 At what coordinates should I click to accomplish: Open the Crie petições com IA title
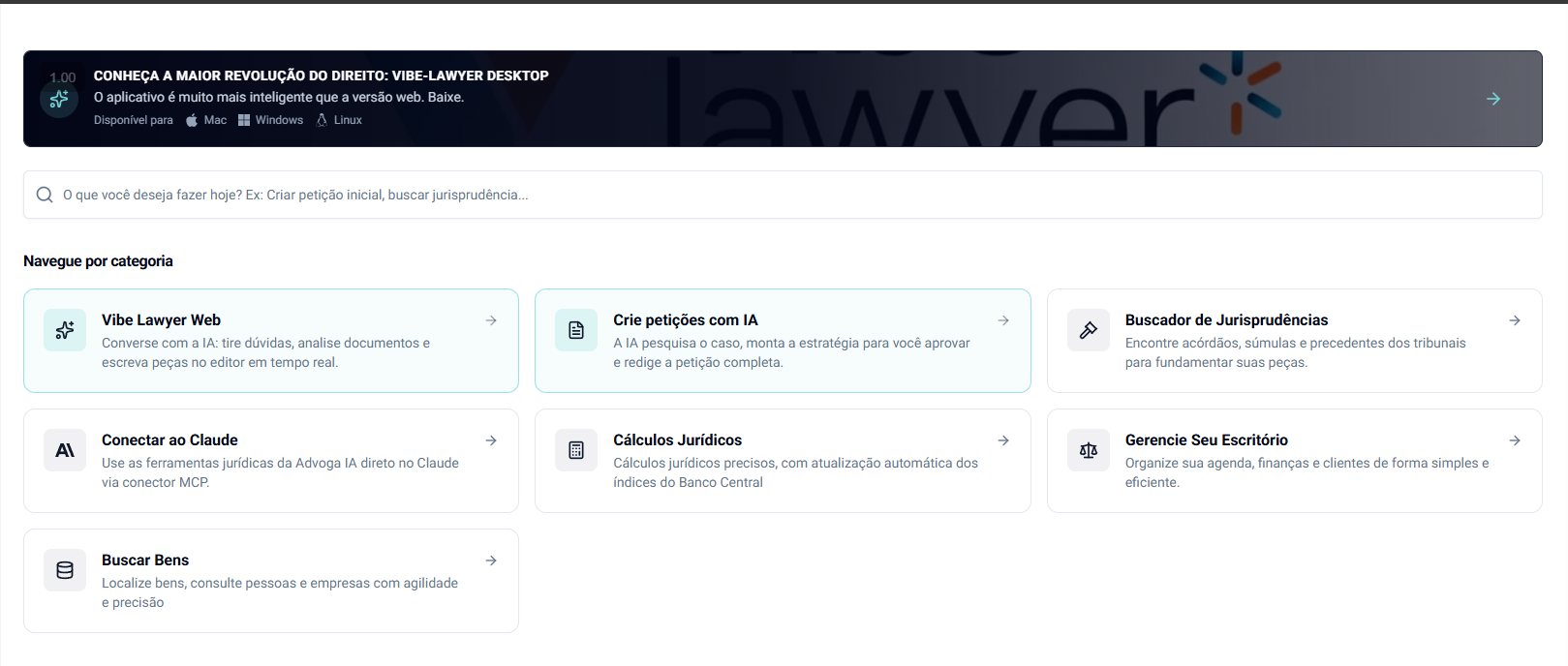pyautogui.click(x=686, y=320)
